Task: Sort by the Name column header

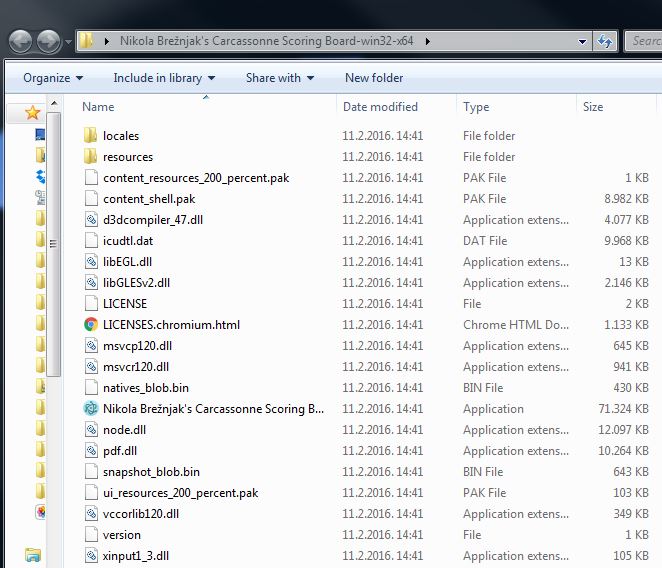Action: (98, 107)
